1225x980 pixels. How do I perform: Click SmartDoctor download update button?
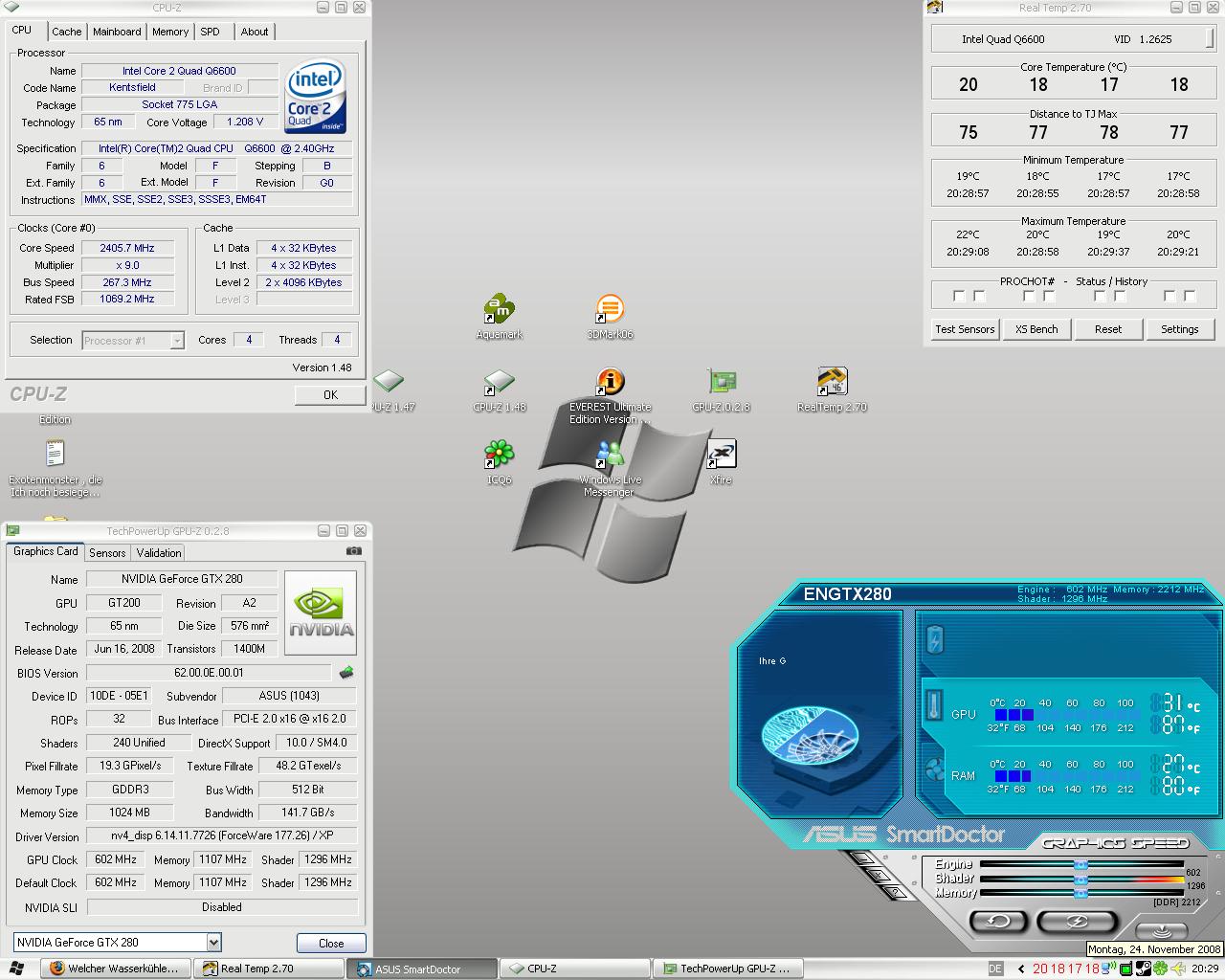click(x=1162, y=931)
